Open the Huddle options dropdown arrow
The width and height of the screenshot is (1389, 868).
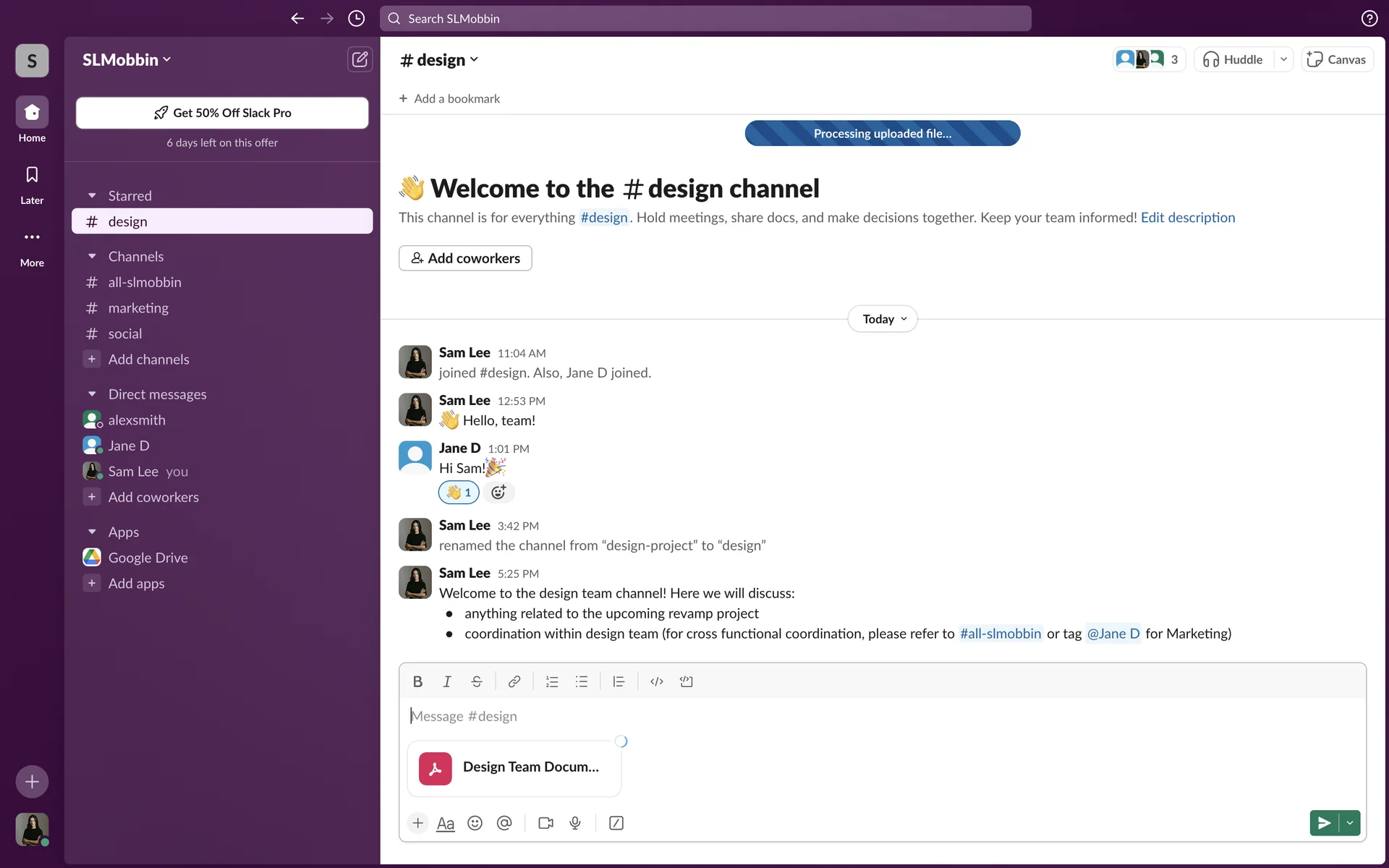point(1283,59)
